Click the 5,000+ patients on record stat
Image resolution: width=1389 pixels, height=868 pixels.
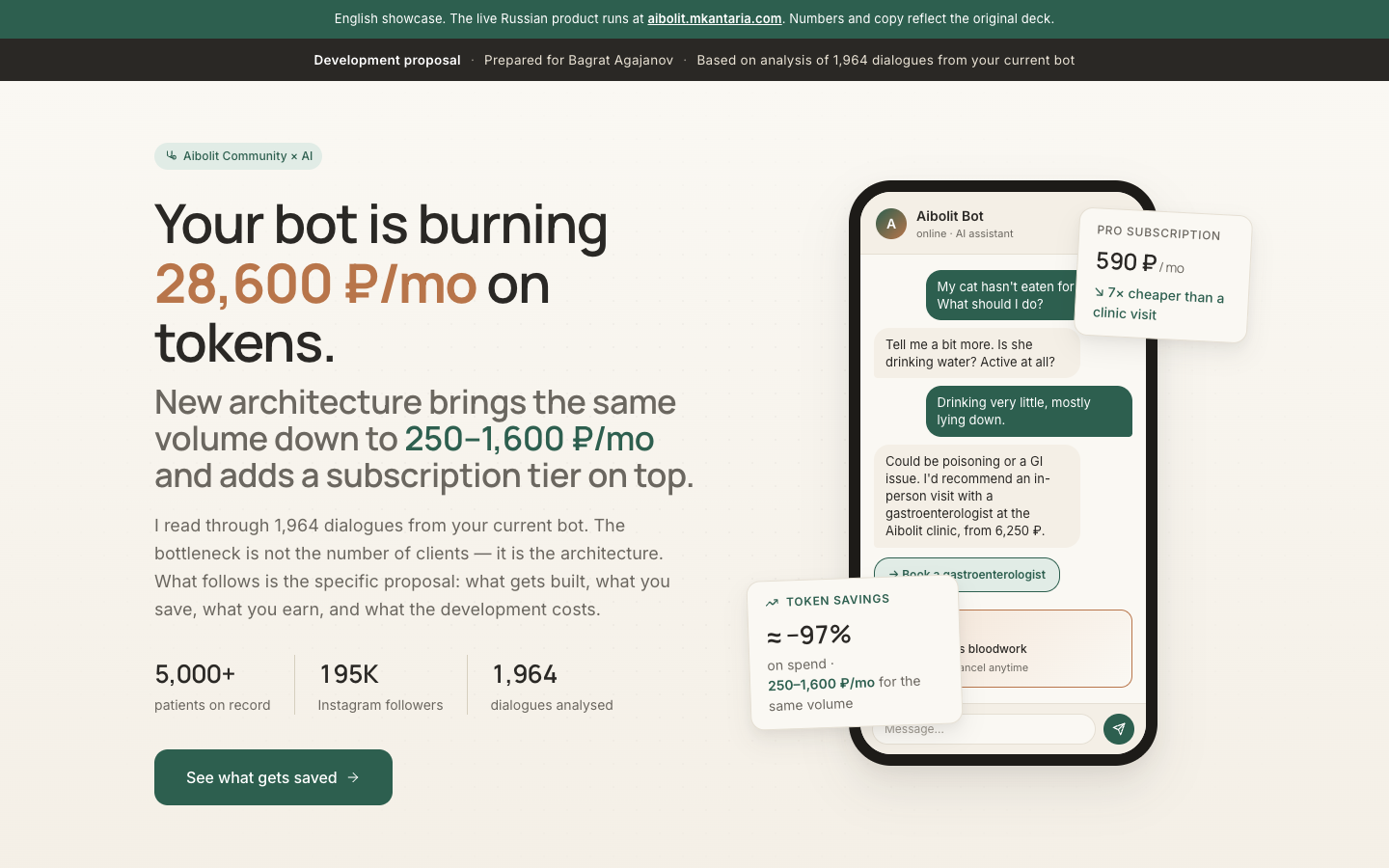[x=212, y=686]
